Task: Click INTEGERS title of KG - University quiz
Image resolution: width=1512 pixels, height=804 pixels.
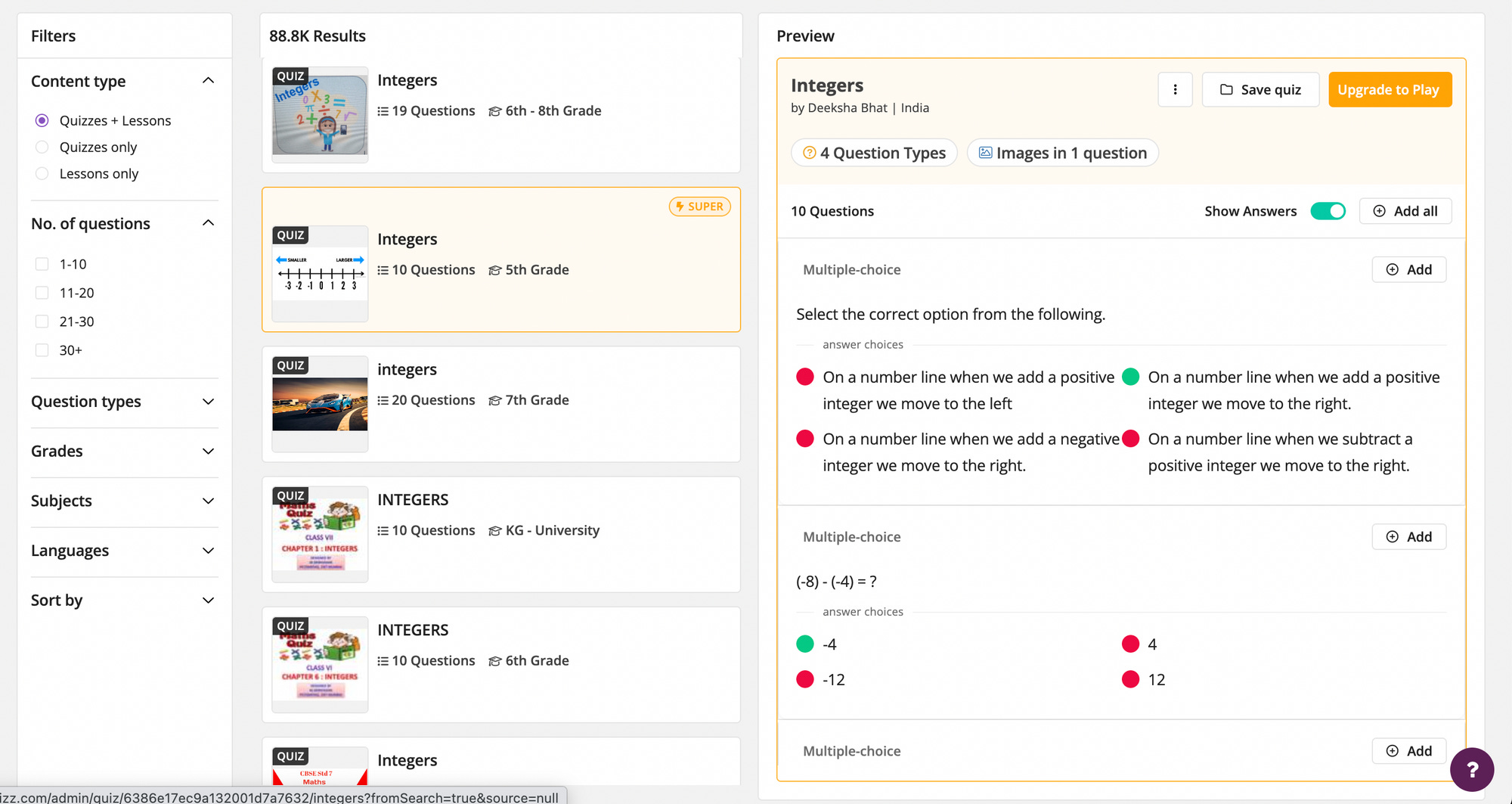Action: click(413, 500)
